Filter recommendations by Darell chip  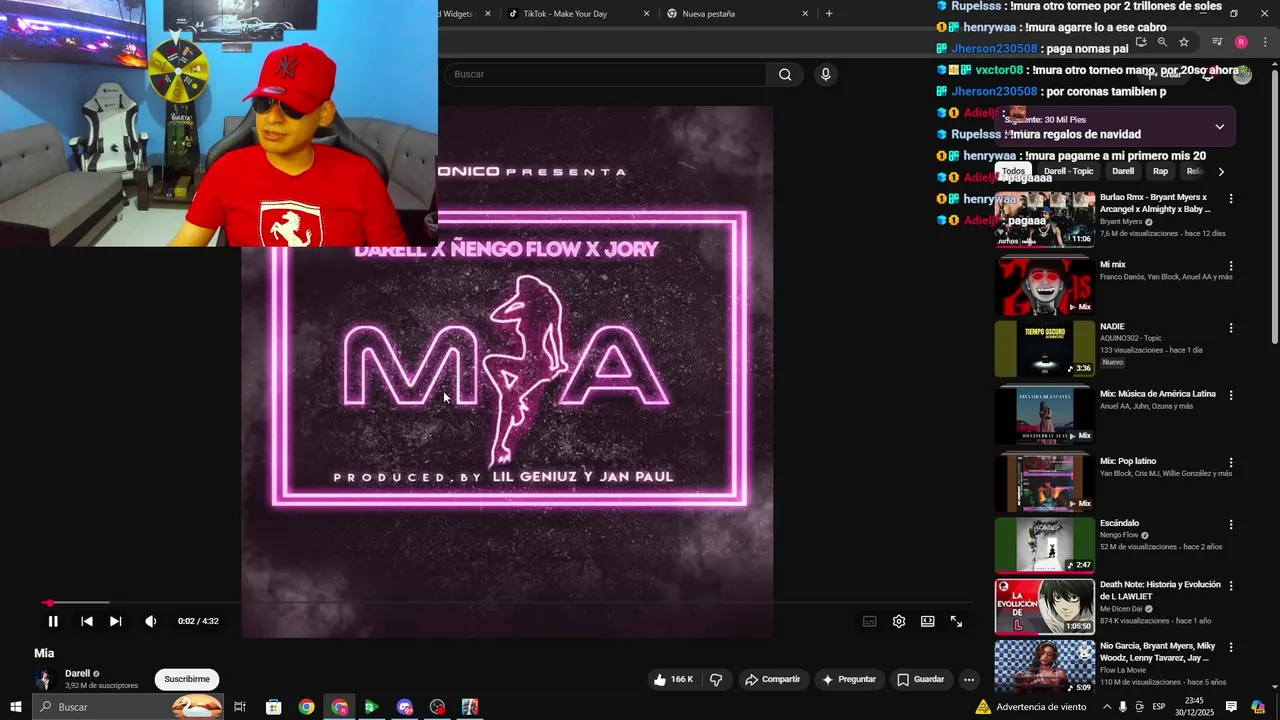point(1123,171)
